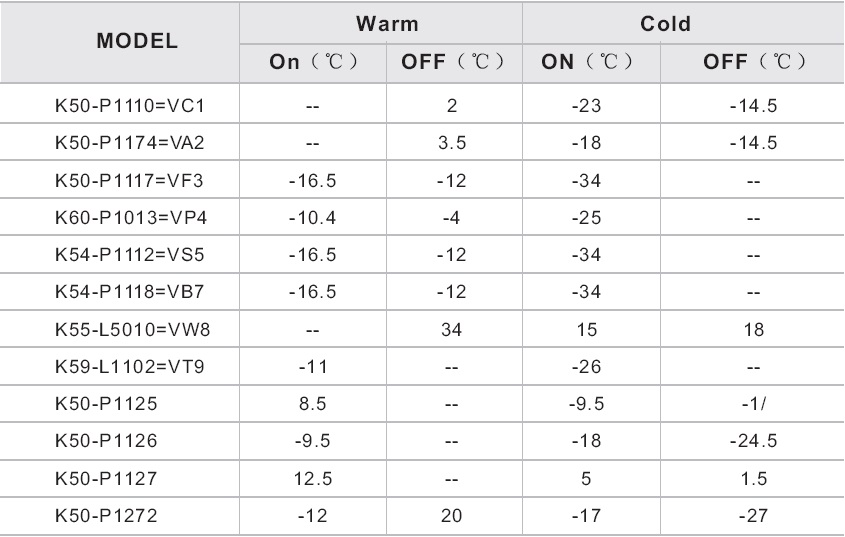Click the Warm On (℃) subheader
The width and height of the screenshot is (845, 537).
[x=313, y=61]
